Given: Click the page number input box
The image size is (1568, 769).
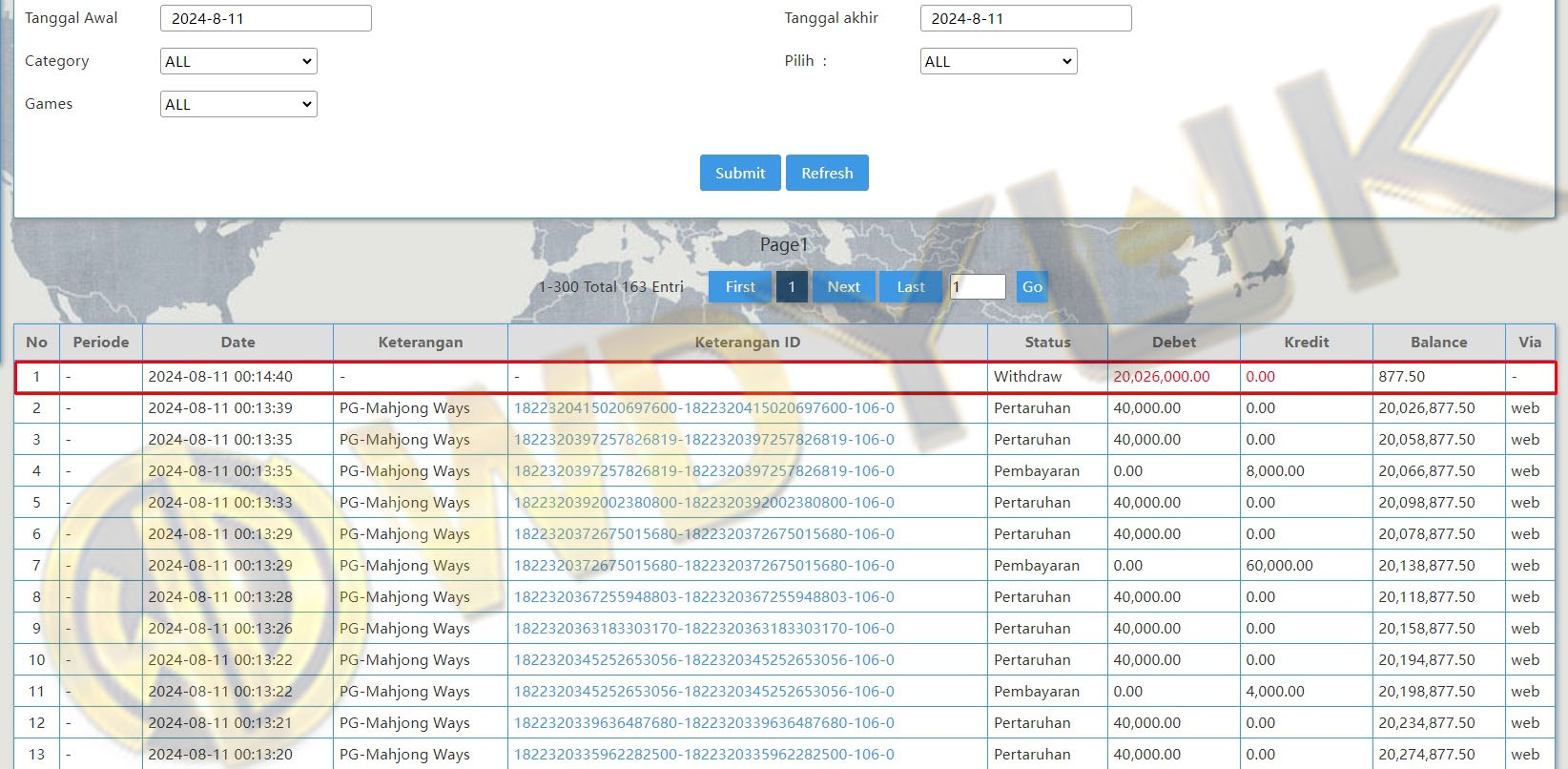Looking at the screenshot, I should [978, 286].
